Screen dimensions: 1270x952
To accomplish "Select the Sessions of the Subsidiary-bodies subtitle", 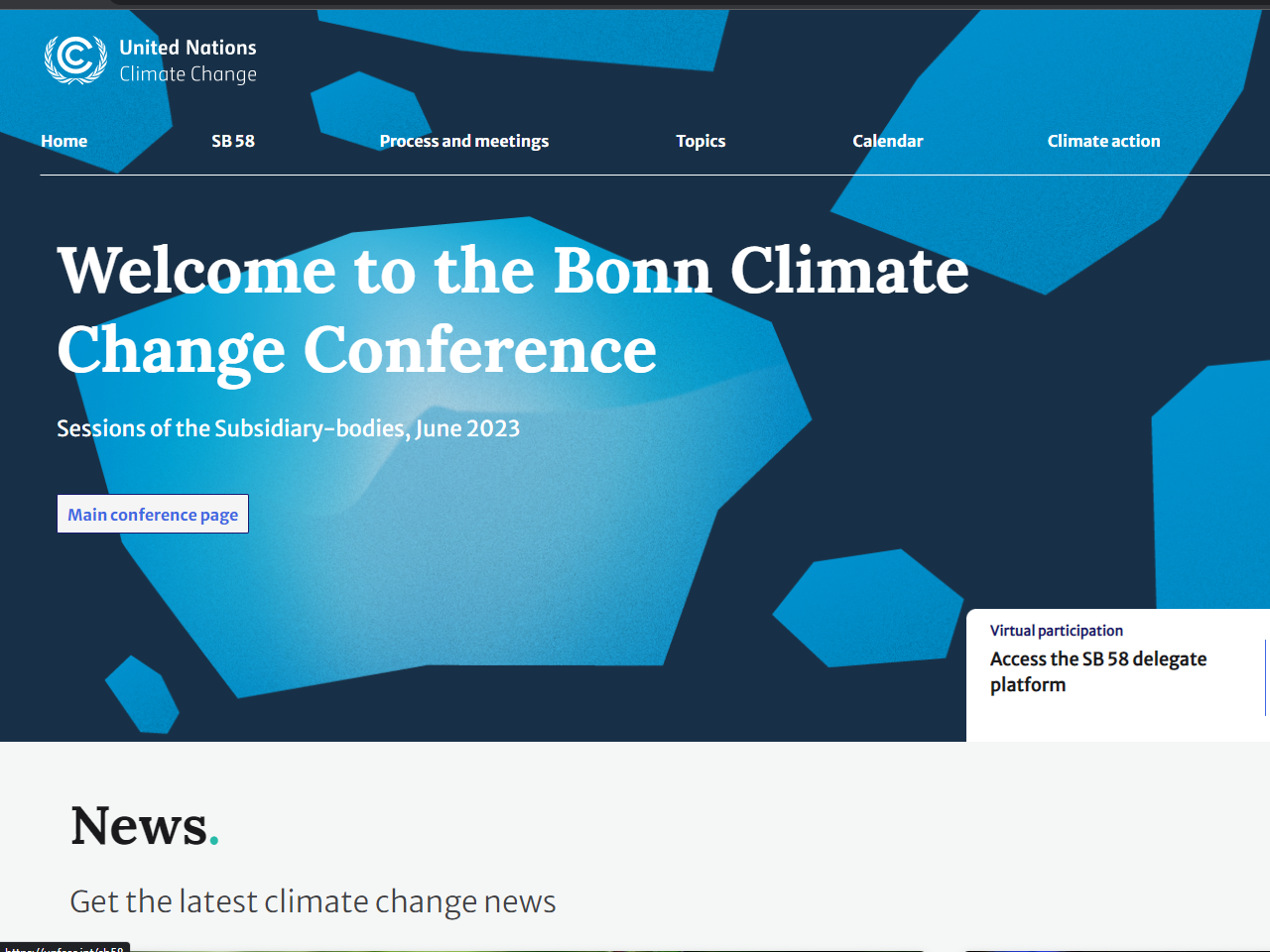I will 288,428.
